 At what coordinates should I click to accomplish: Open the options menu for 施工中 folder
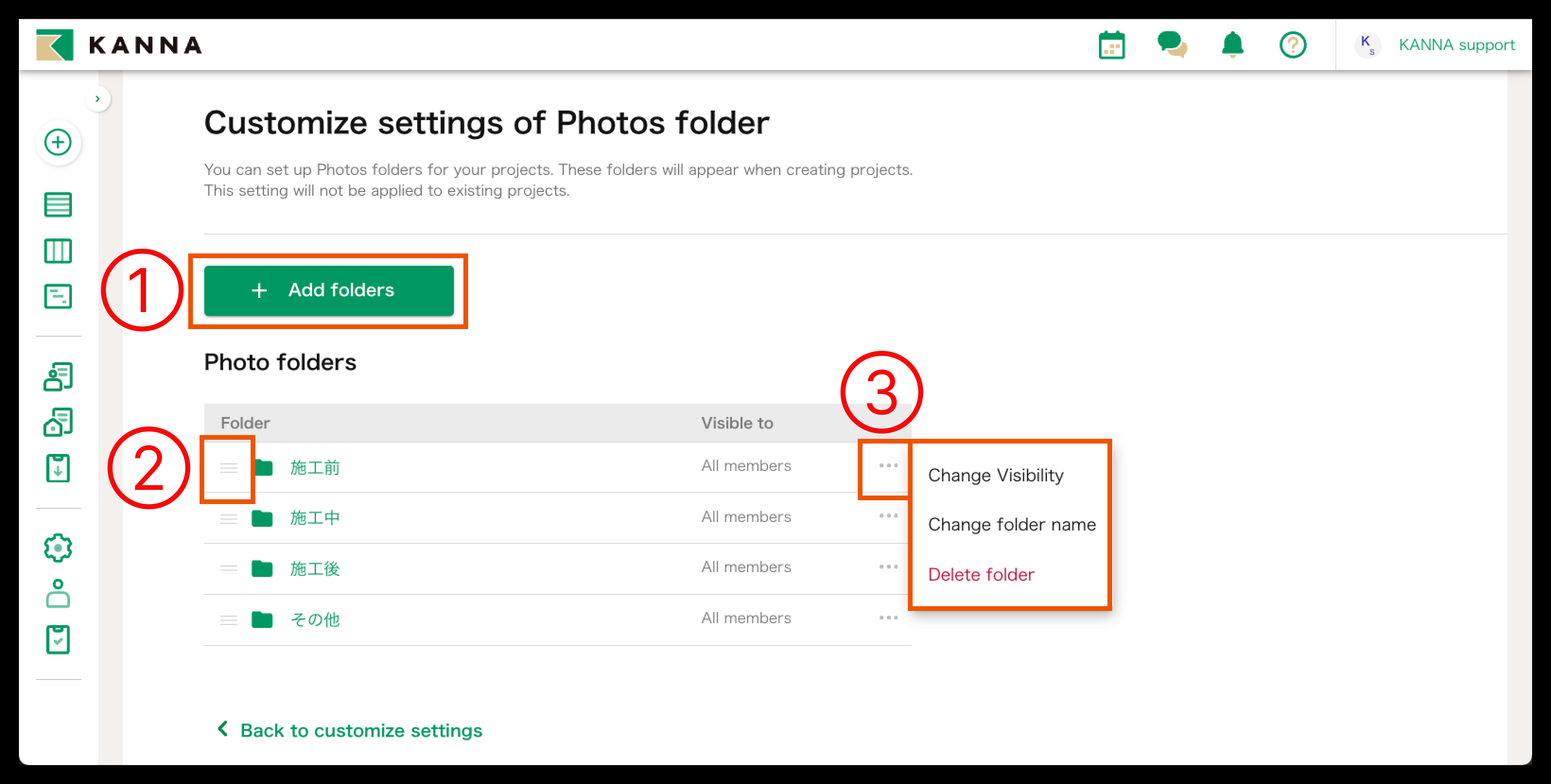[x=888, y=516]
